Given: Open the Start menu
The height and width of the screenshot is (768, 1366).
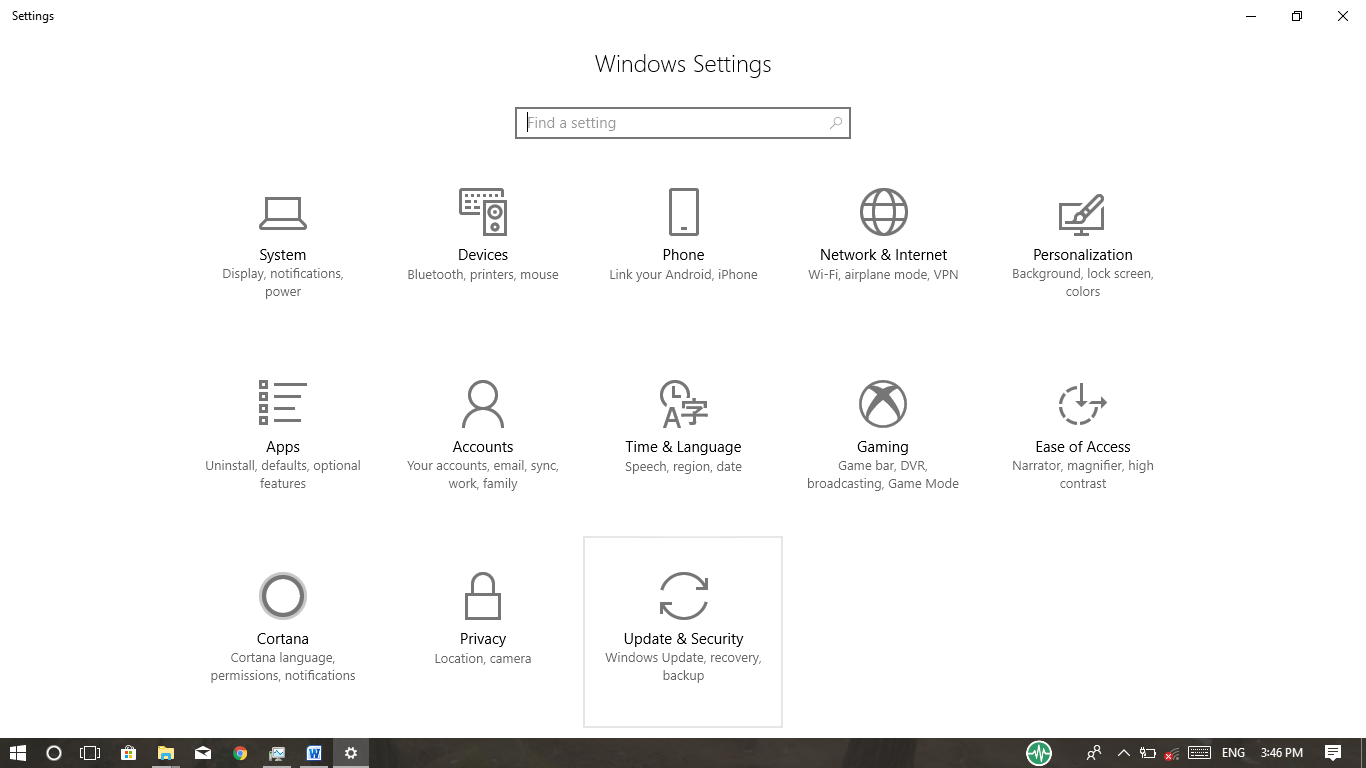Looking at the screenshot, I should pos(19,753).
